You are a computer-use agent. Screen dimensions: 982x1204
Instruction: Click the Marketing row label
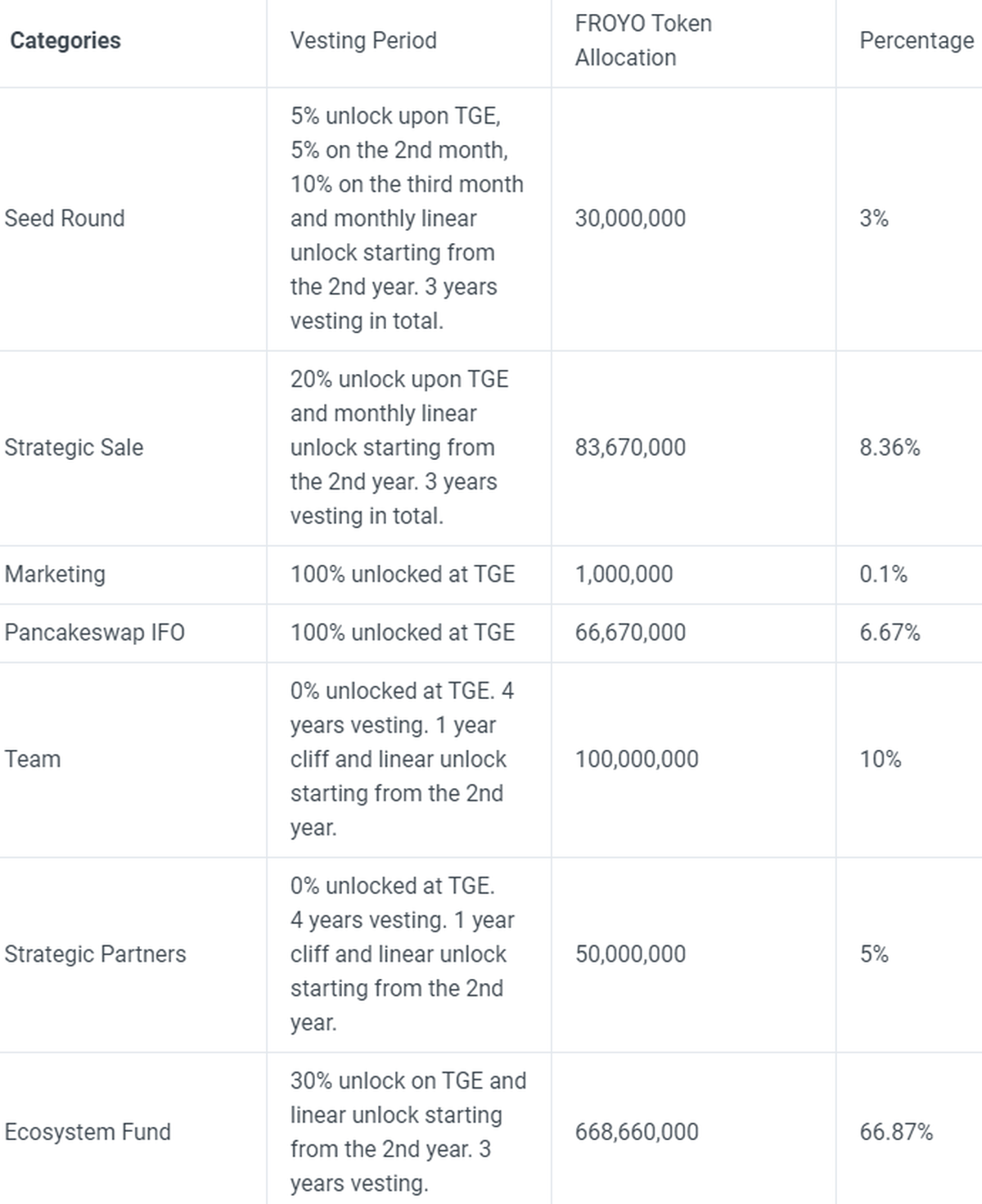pos(55,575)
